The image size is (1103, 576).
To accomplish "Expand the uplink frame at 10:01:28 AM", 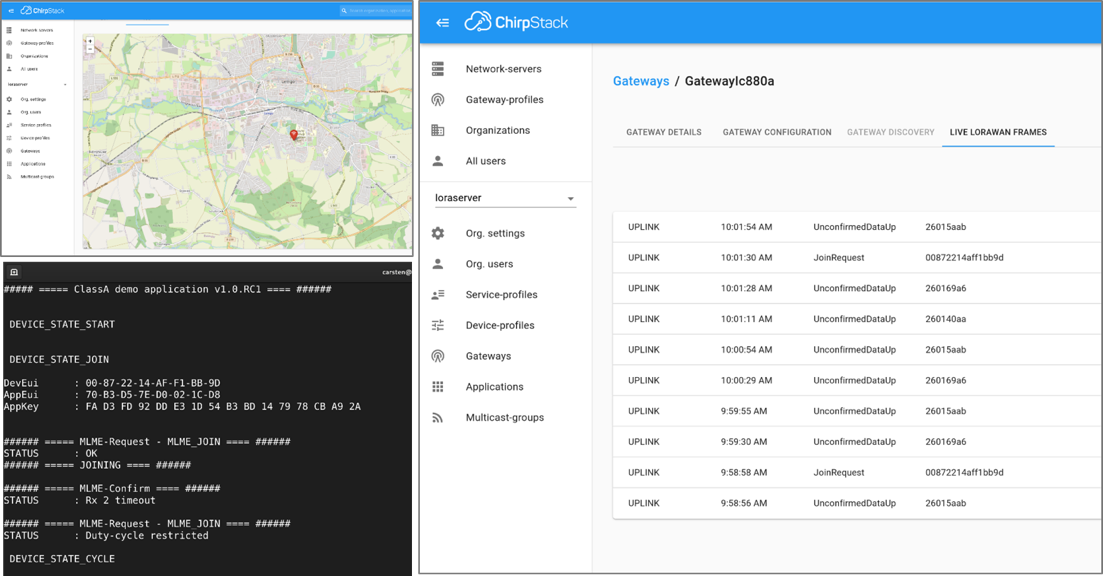I will pyautogui.click(x=856, y=288).
